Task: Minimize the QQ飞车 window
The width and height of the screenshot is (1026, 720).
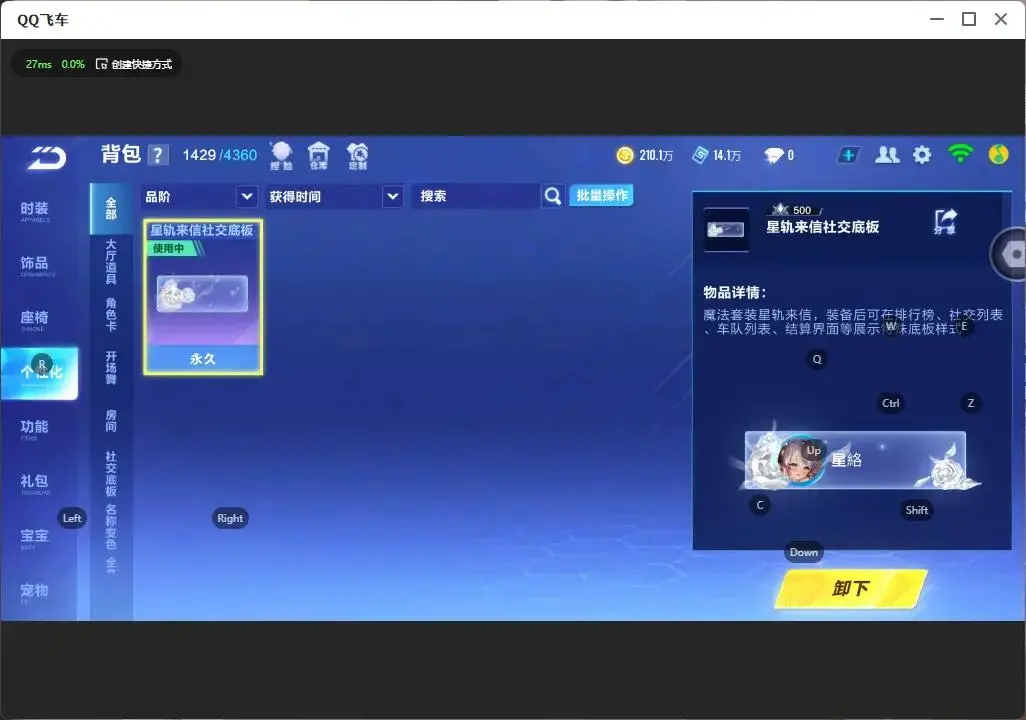Action: click(937, 19)
